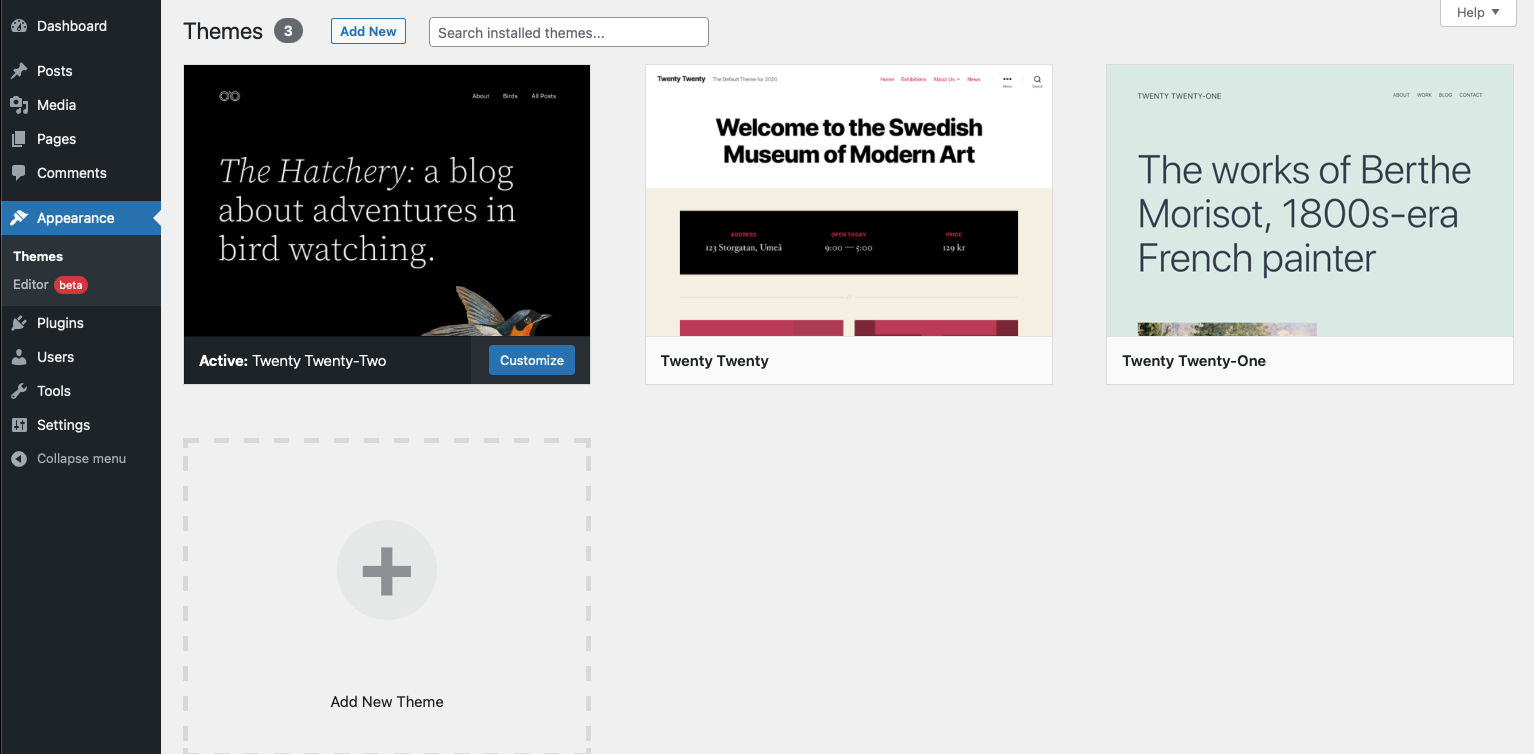
Task: Click the Users person icon
Action: pyautogui.click(x=21, y=356)
